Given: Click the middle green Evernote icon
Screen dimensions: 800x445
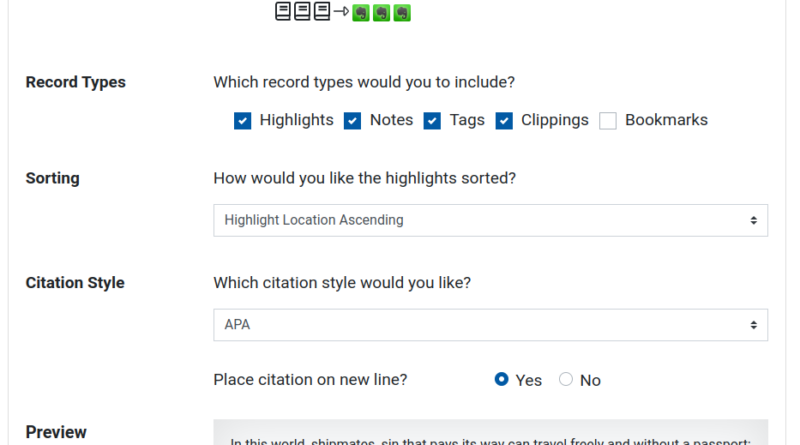Looking at the screenshot, I should pos(382,13).
